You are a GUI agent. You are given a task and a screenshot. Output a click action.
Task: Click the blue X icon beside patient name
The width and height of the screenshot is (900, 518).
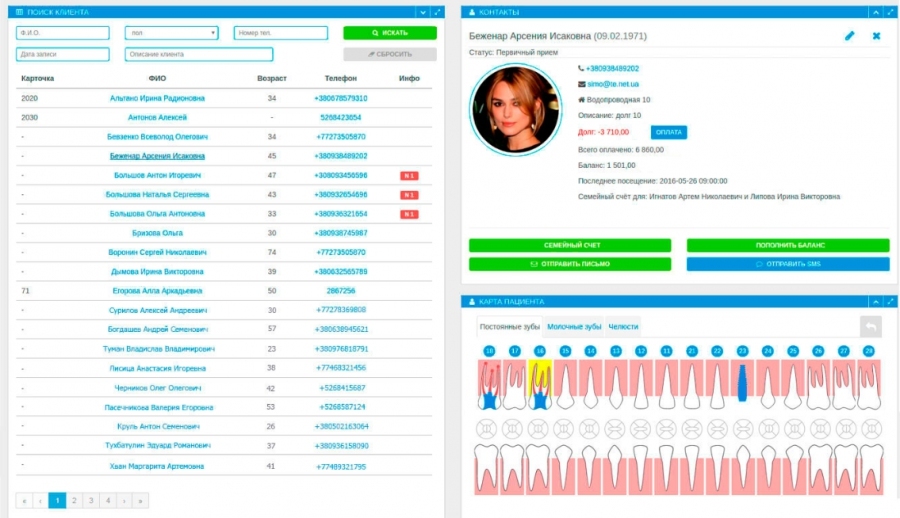coord(876,36)
